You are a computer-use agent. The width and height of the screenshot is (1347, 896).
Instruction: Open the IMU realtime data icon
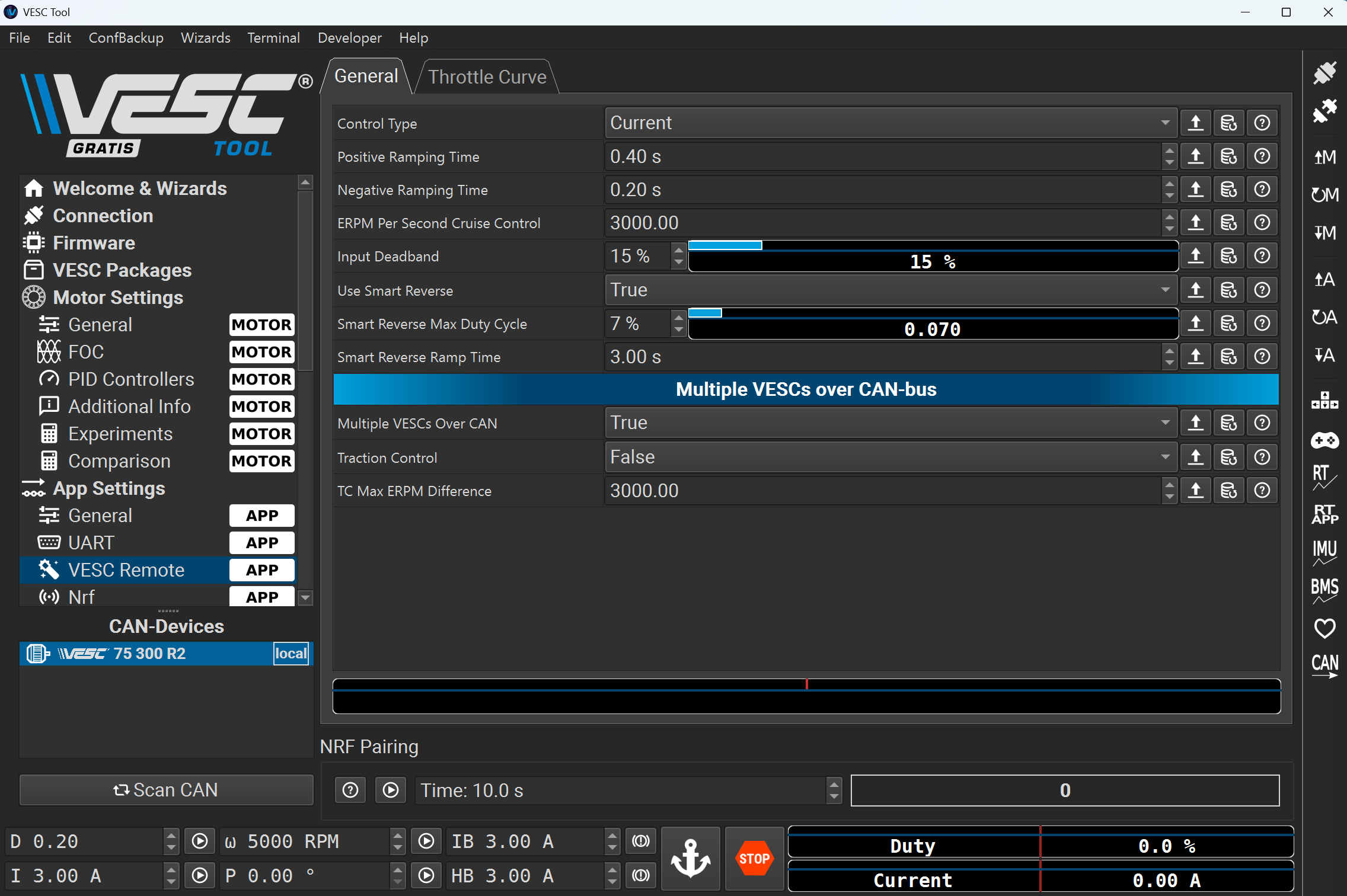click(x=1324, y=552)
